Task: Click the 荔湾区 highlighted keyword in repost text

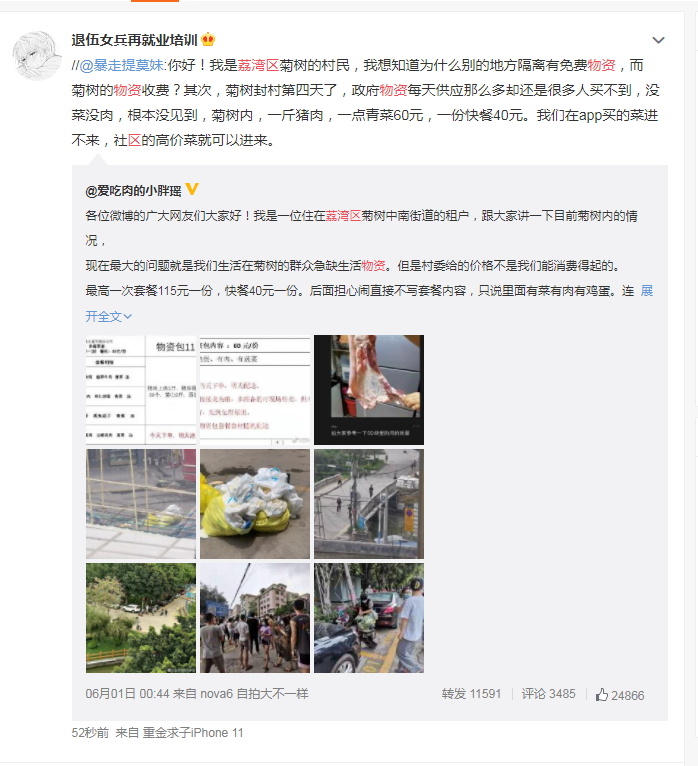Action: click(258, 65)
